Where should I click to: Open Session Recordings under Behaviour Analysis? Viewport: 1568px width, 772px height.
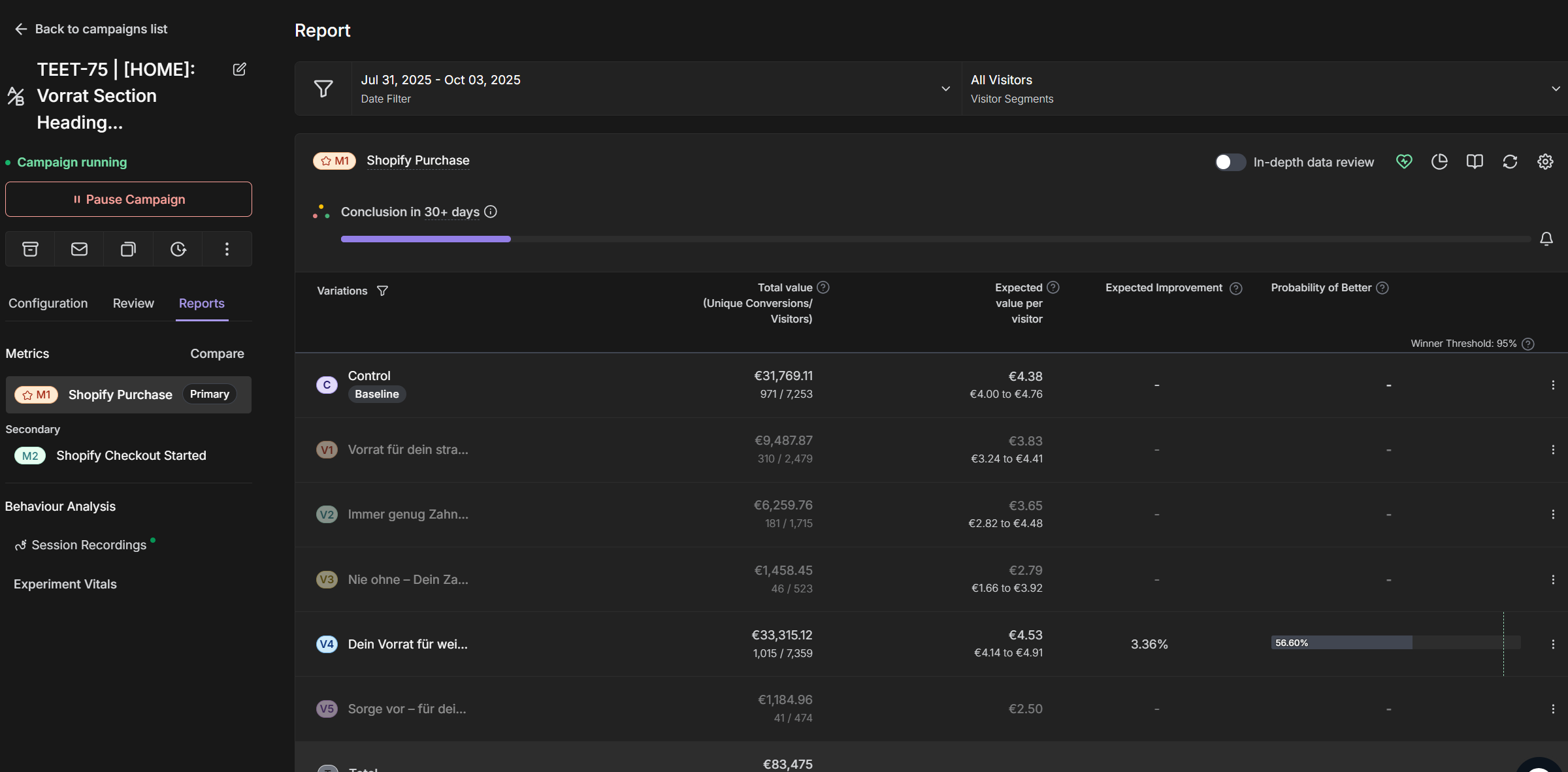coord(88,545)
